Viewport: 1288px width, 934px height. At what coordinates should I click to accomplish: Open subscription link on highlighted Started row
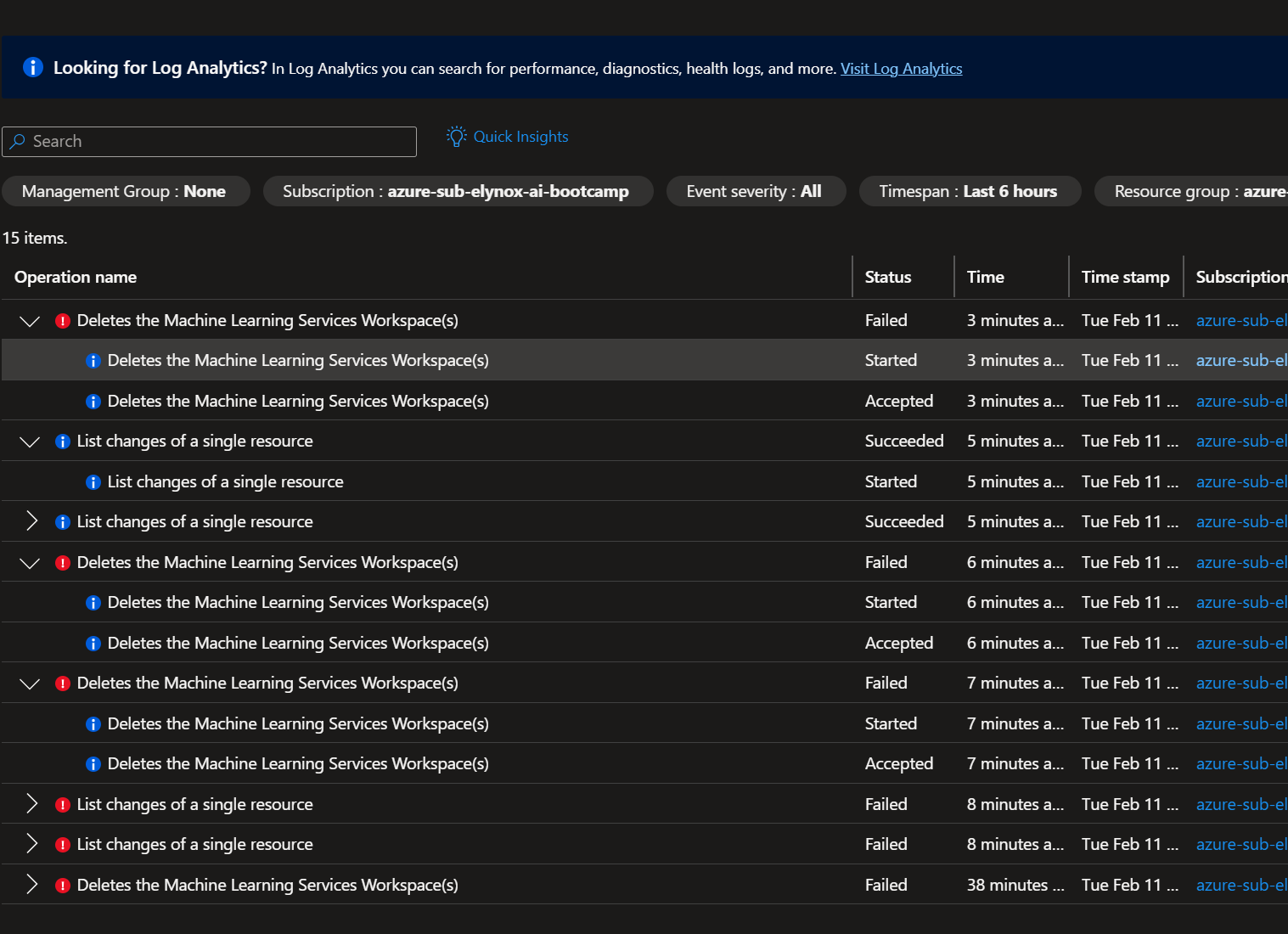point(1241,361)
